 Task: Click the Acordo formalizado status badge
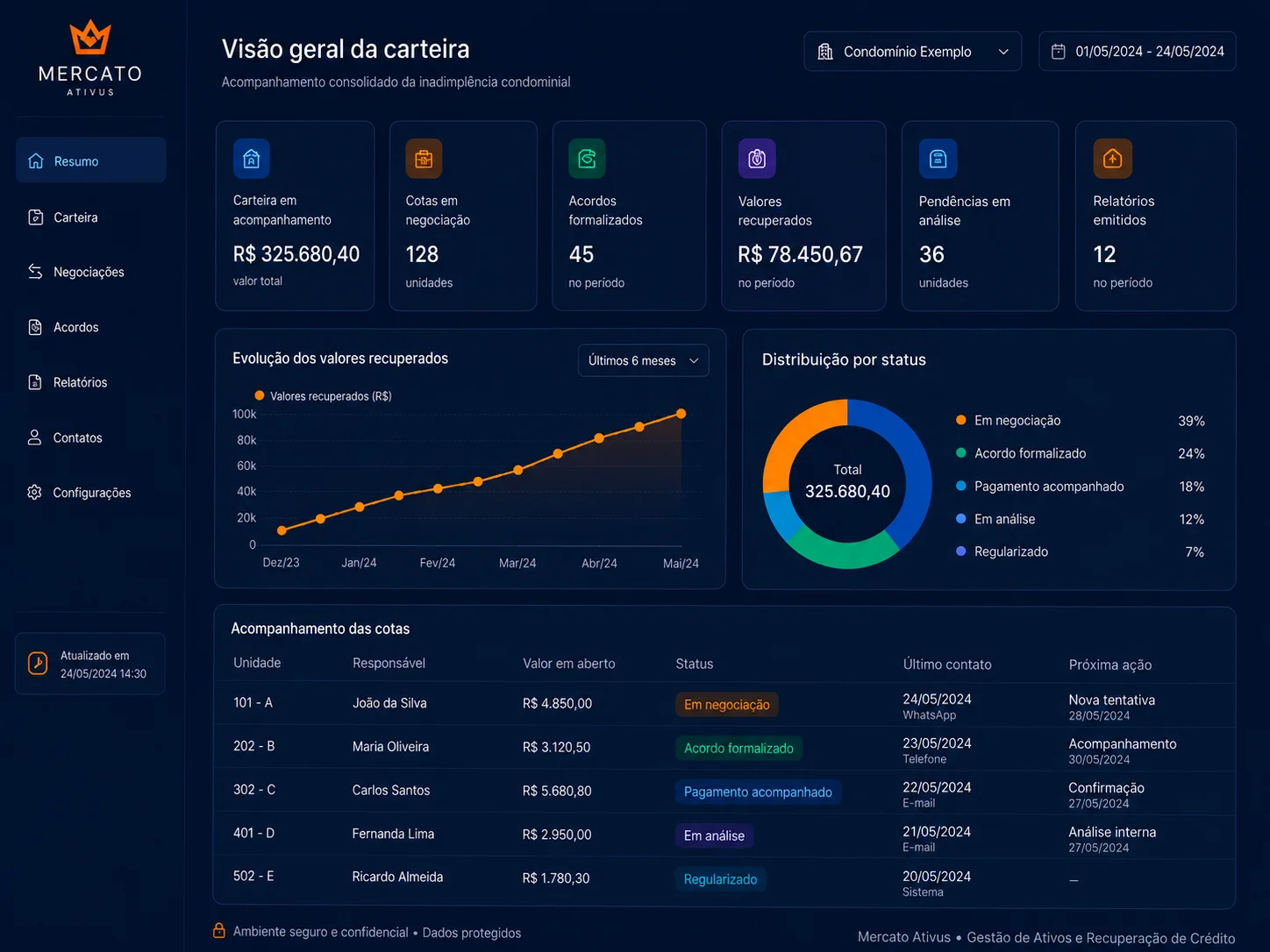(738, 749)
